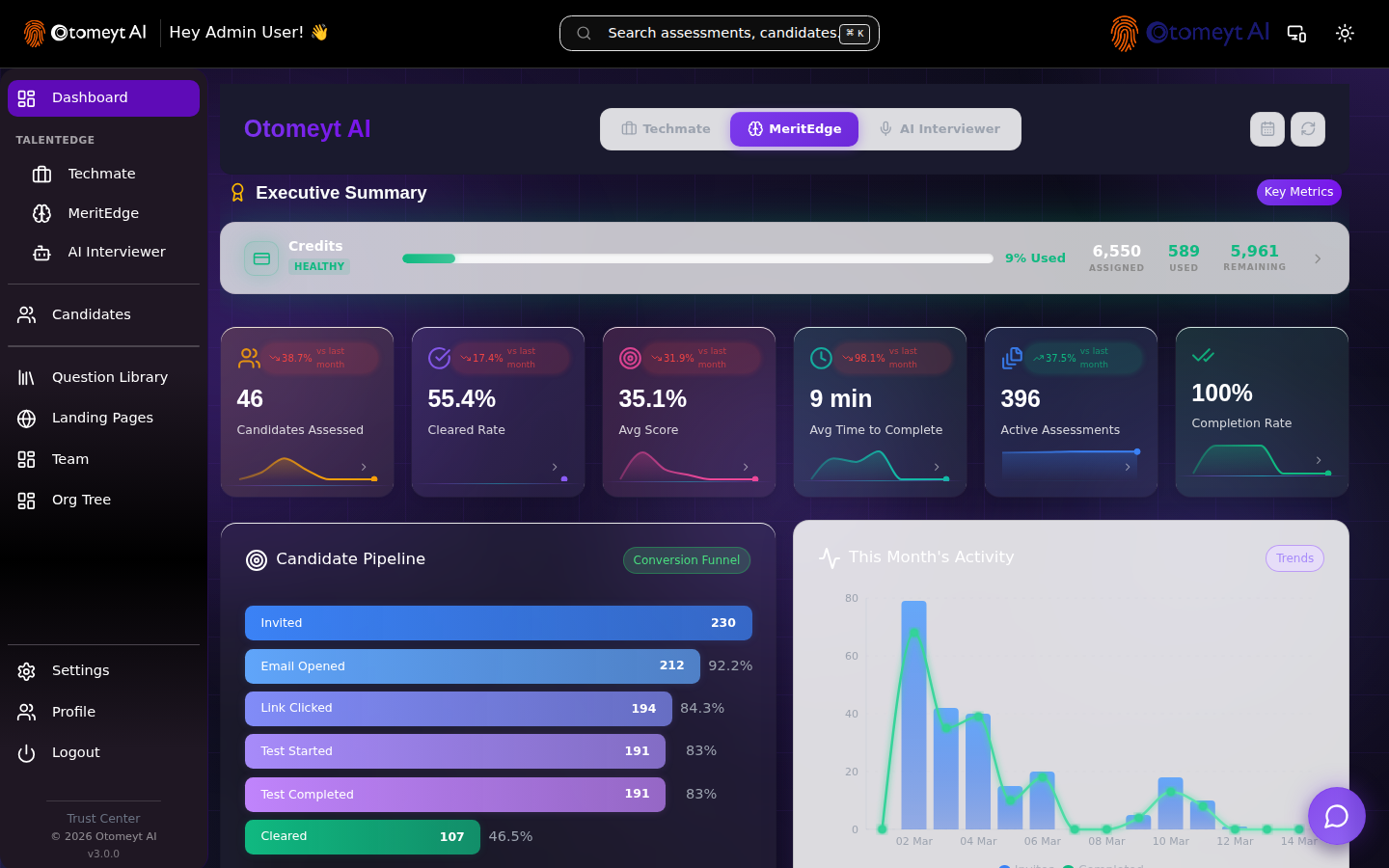Select the Invited funnel bar
The width and height of the screenshot is (1389, 868).
point(499,623)
